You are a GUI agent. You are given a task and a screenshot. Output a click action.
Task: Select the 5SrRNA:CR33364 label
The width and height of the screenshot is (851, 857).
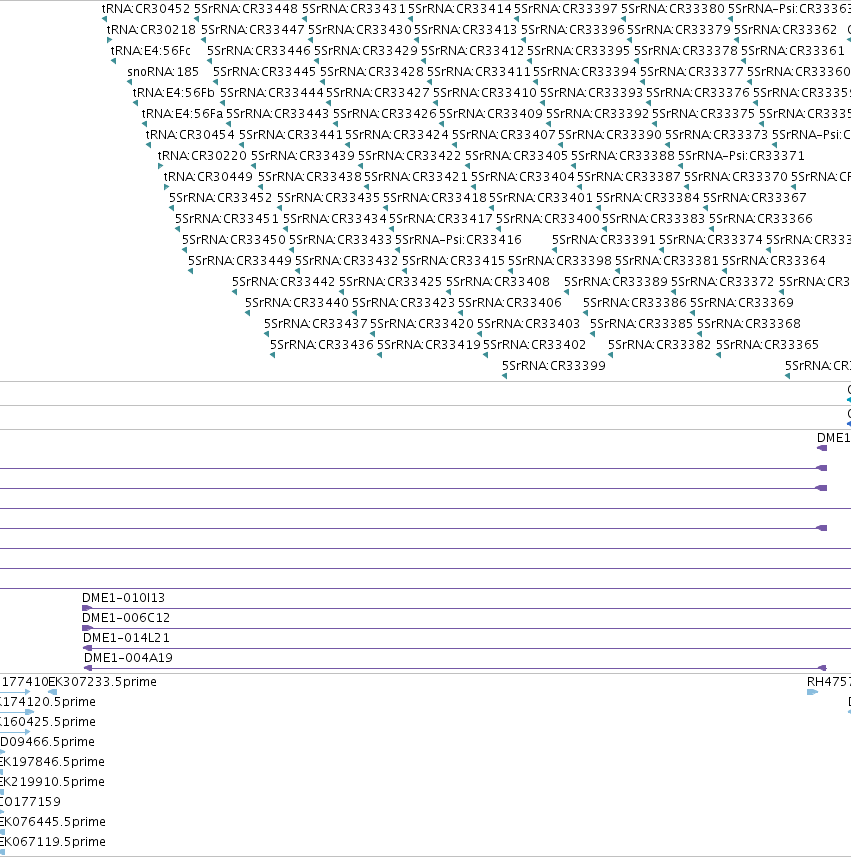(774, 261)
